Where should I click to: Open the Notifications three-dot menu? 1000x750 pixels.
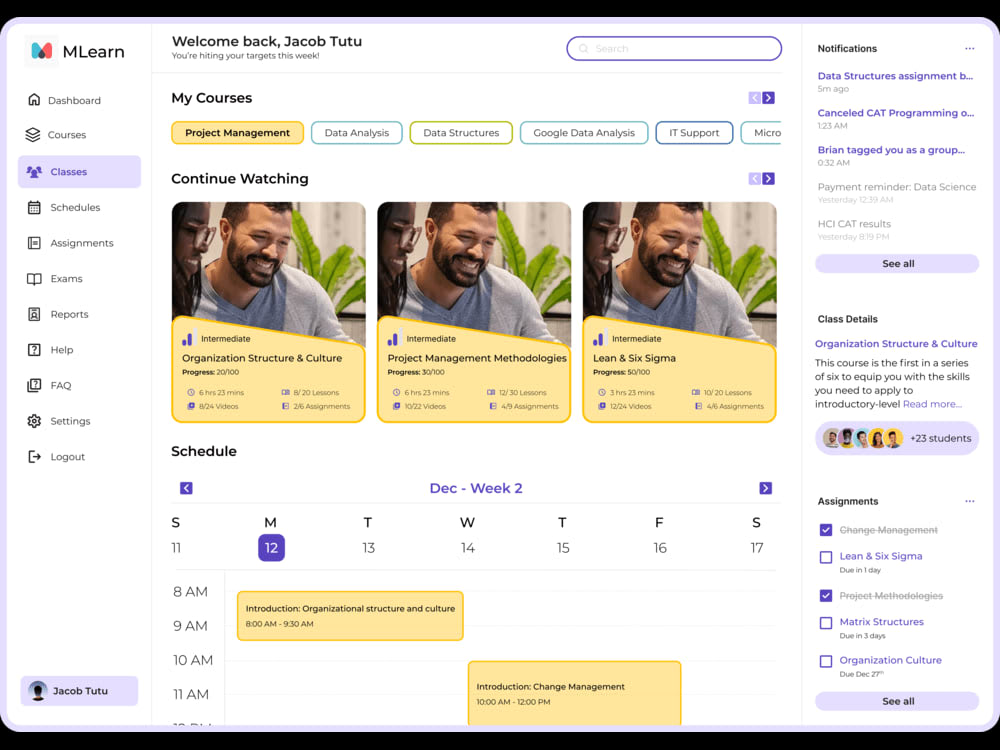pyautogui.click(x=969, y=48)
